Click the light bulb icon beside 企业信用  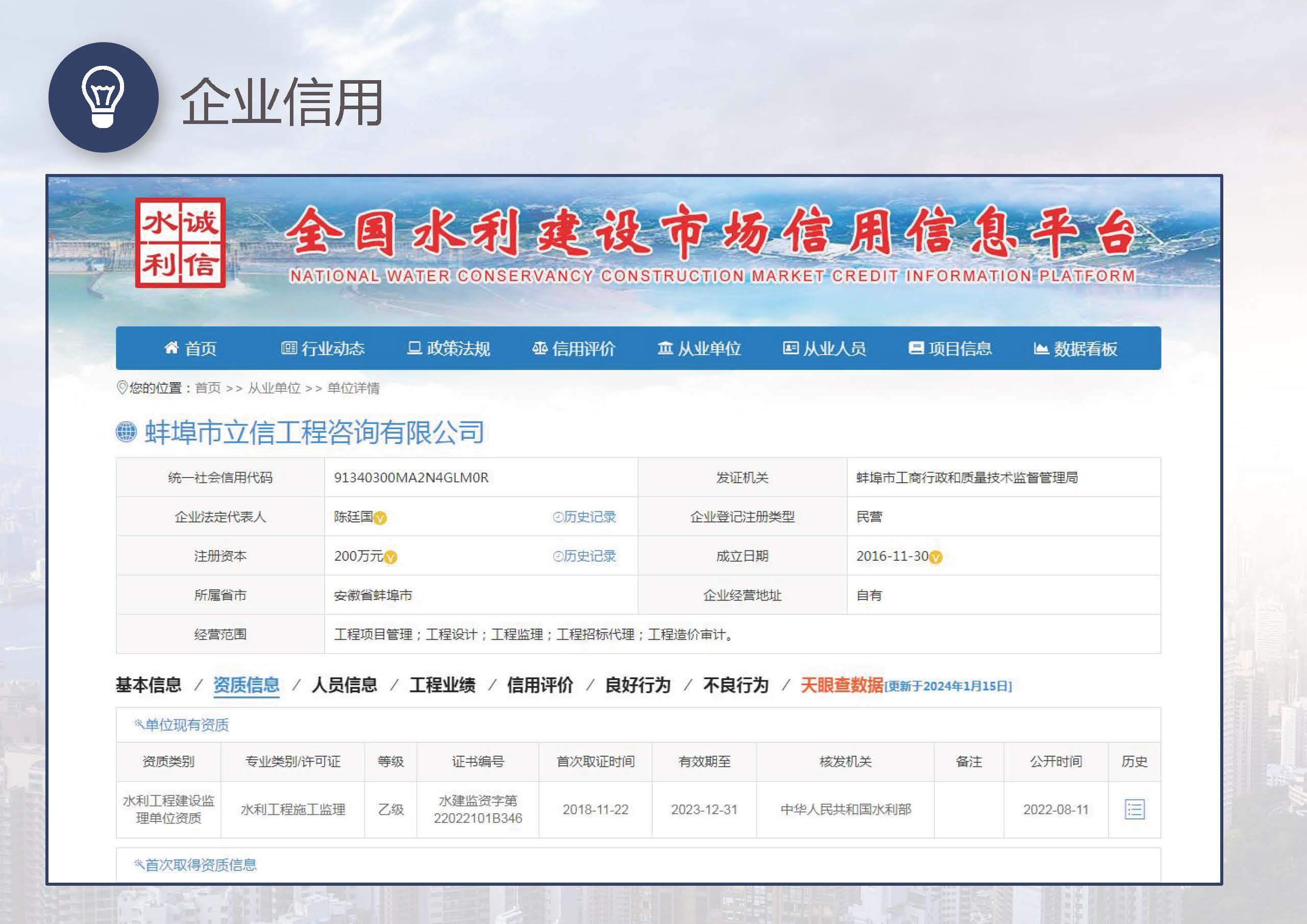point(103,97)
